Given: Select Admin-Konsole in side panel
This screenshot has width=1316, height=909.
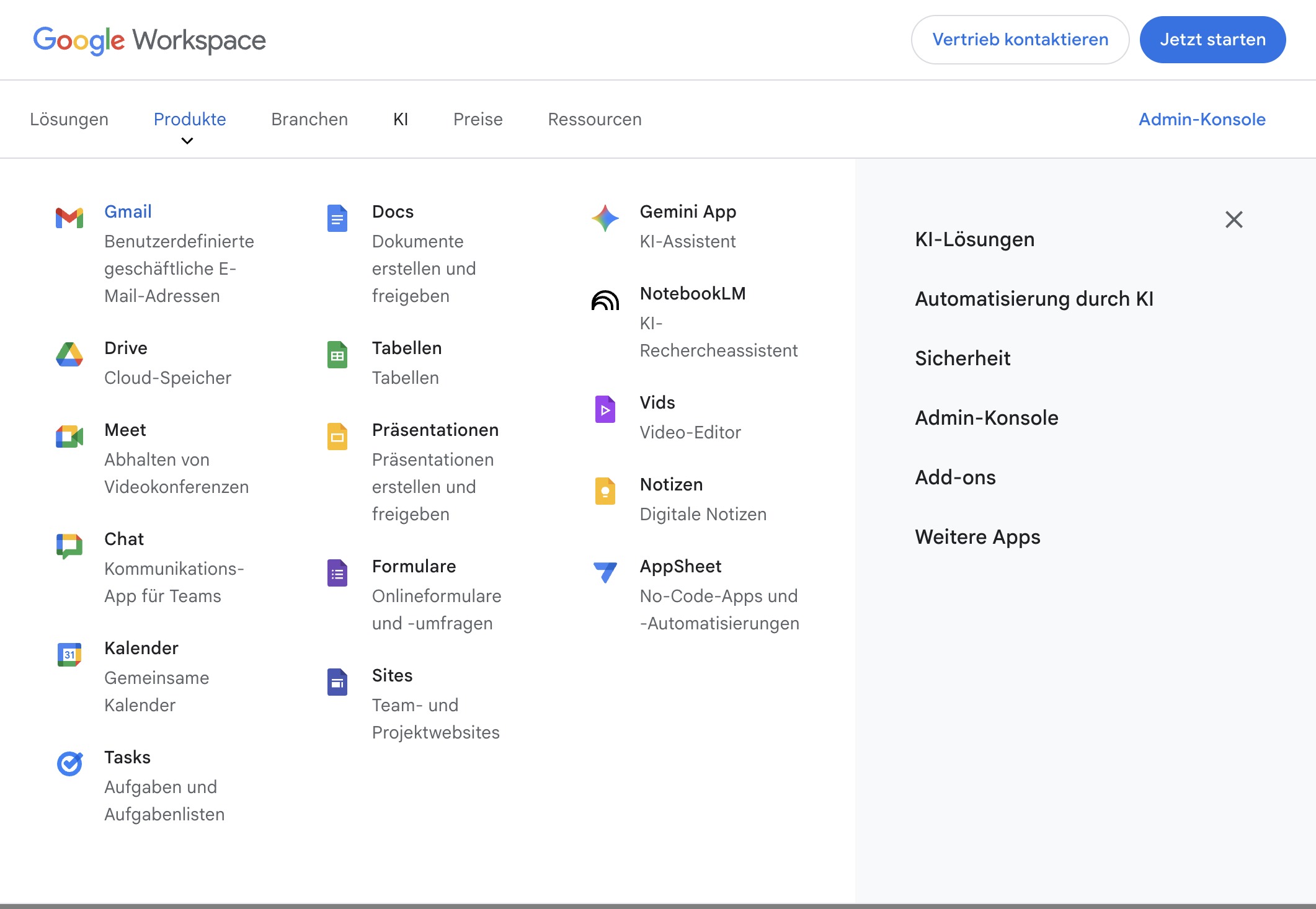Looking at the screenshot, I should tap(987, 418).
